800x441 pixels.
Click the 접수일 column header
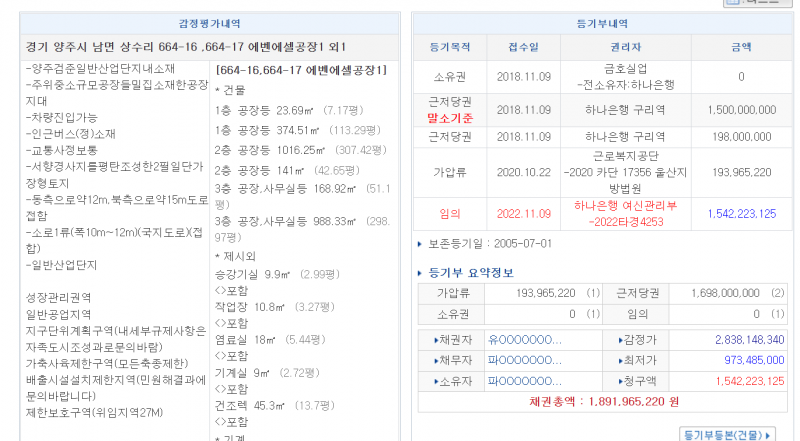(x=523, y=47)
